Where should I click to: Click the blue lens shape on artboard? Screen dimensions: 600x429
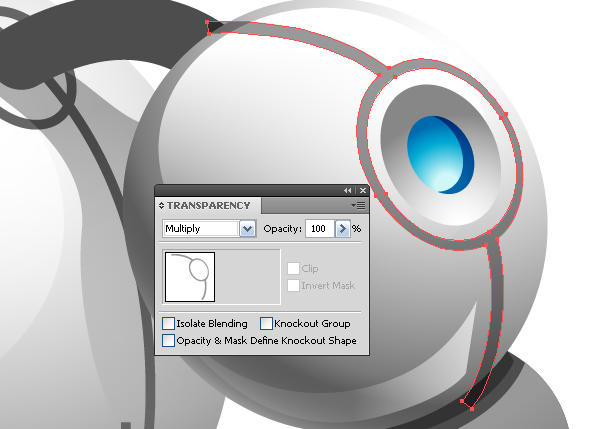(440, 155)
